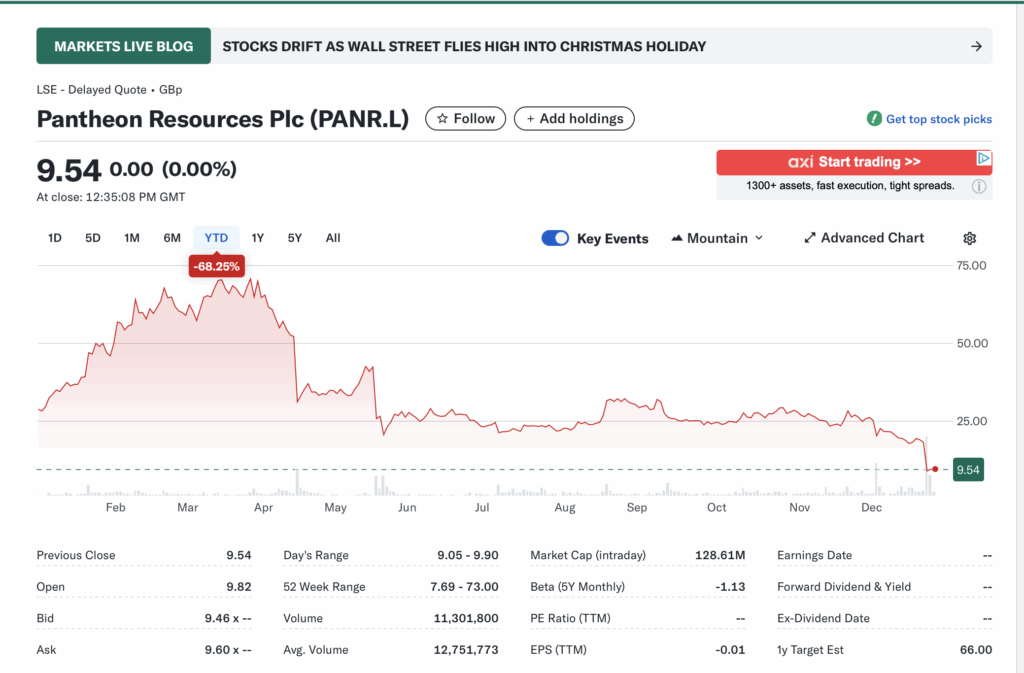
Task: Click the info icon below the axi ad
Action: 977,186
